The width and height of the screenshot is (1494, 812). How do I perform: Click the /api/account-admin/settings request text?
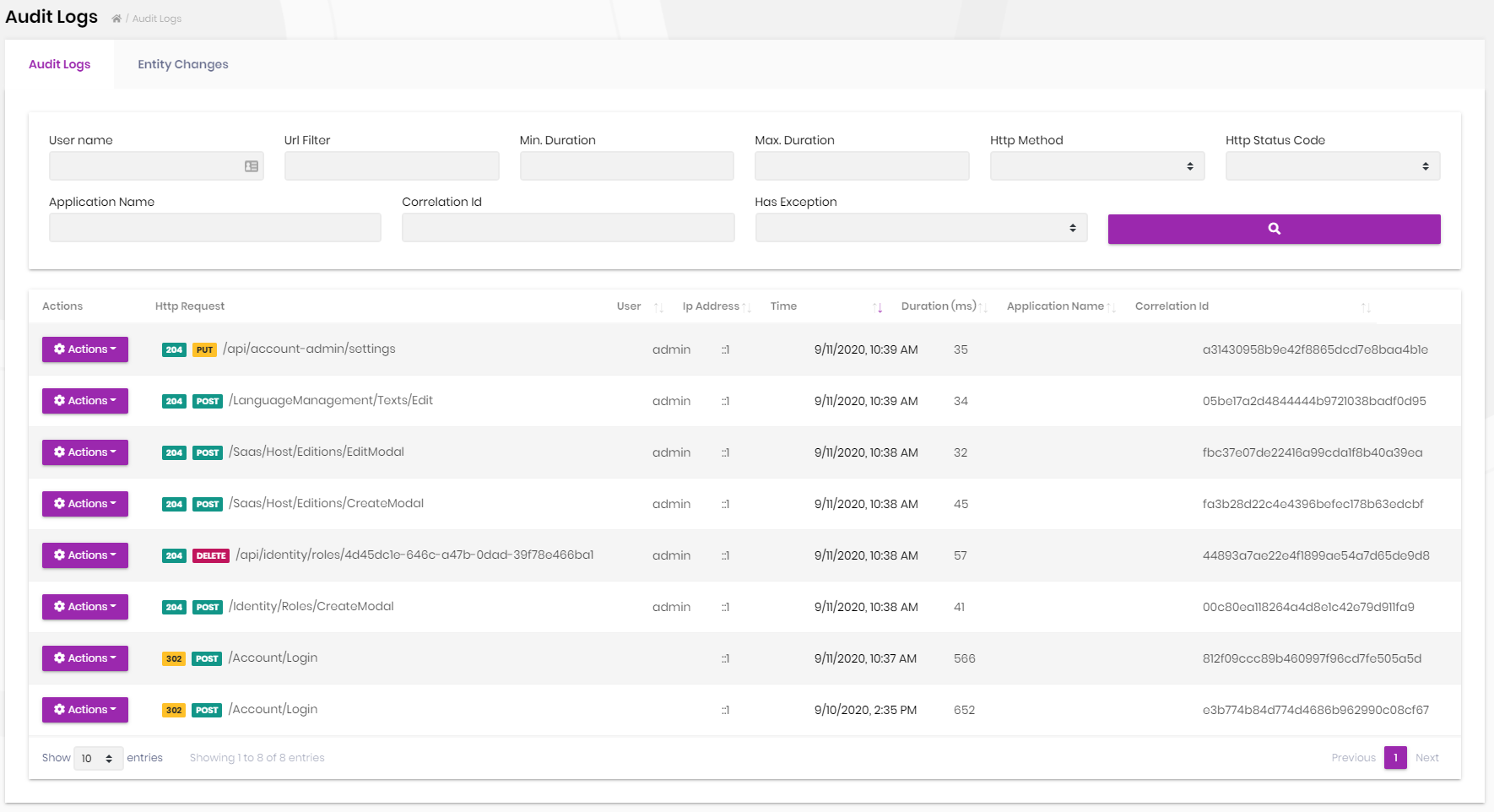coord(309,349)
